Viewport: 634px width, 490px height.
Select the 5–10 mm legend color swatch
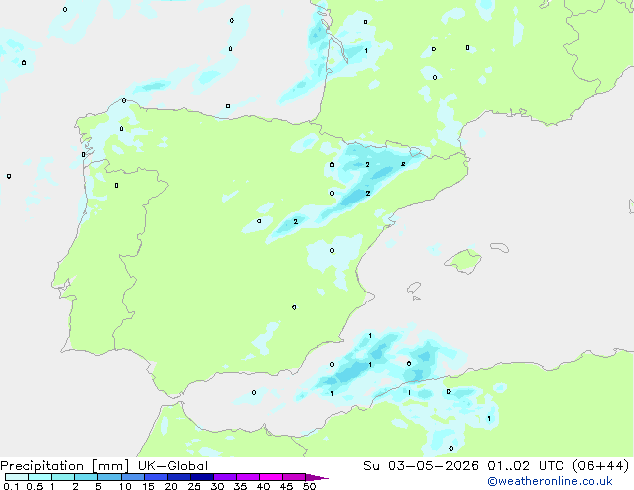[x=109, y=477]
